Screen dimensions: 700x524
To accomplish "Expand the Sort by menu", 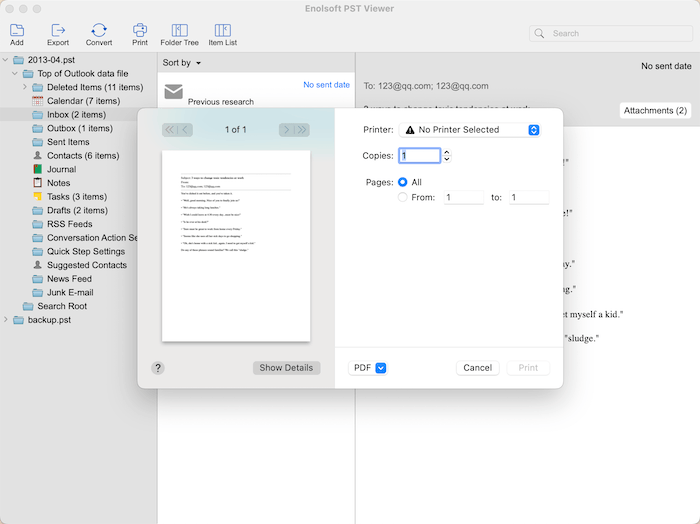I will pyautogui.click(x=182, y=63).
